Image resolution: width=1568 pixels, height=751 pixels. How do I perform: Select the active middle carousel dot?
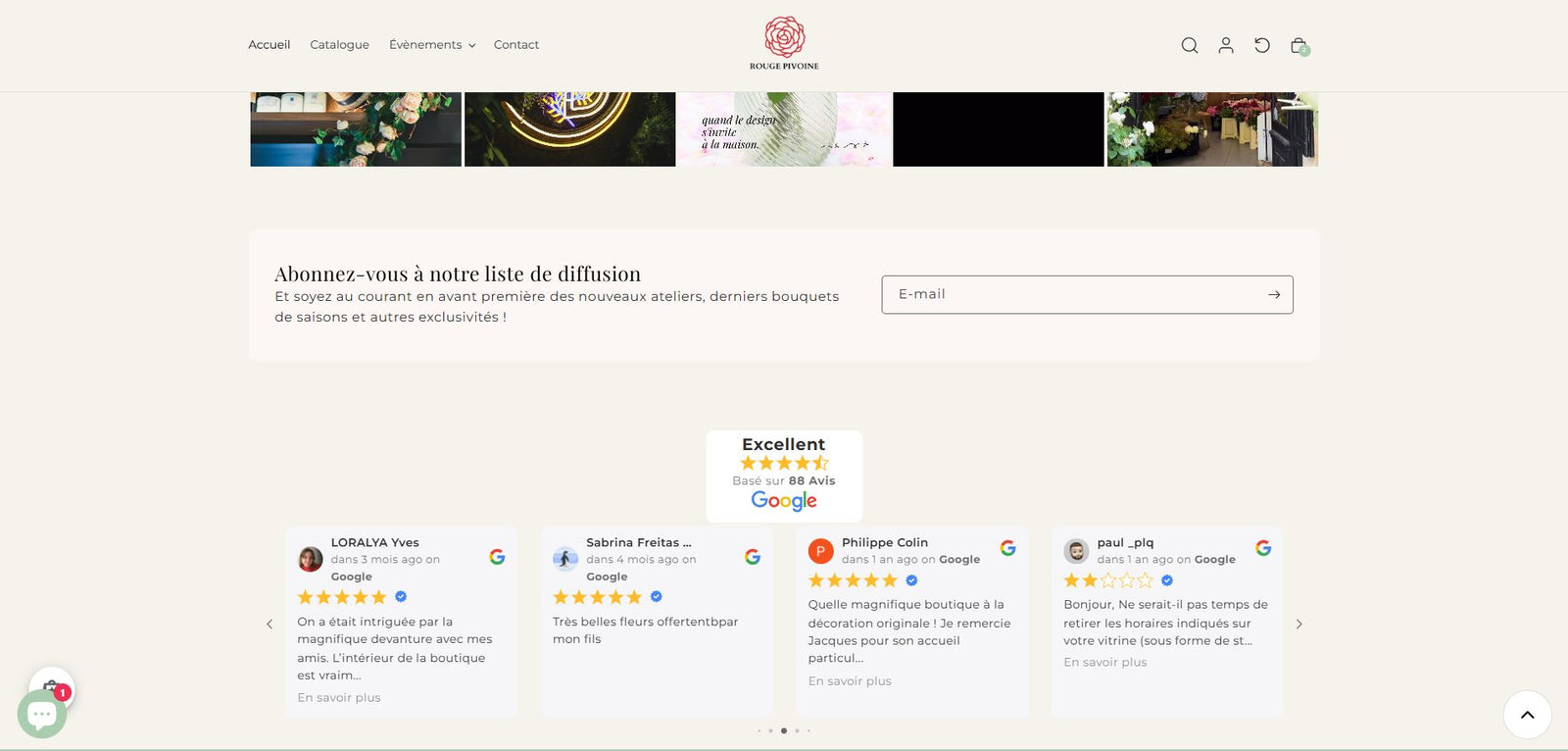[x=784, y=730]
